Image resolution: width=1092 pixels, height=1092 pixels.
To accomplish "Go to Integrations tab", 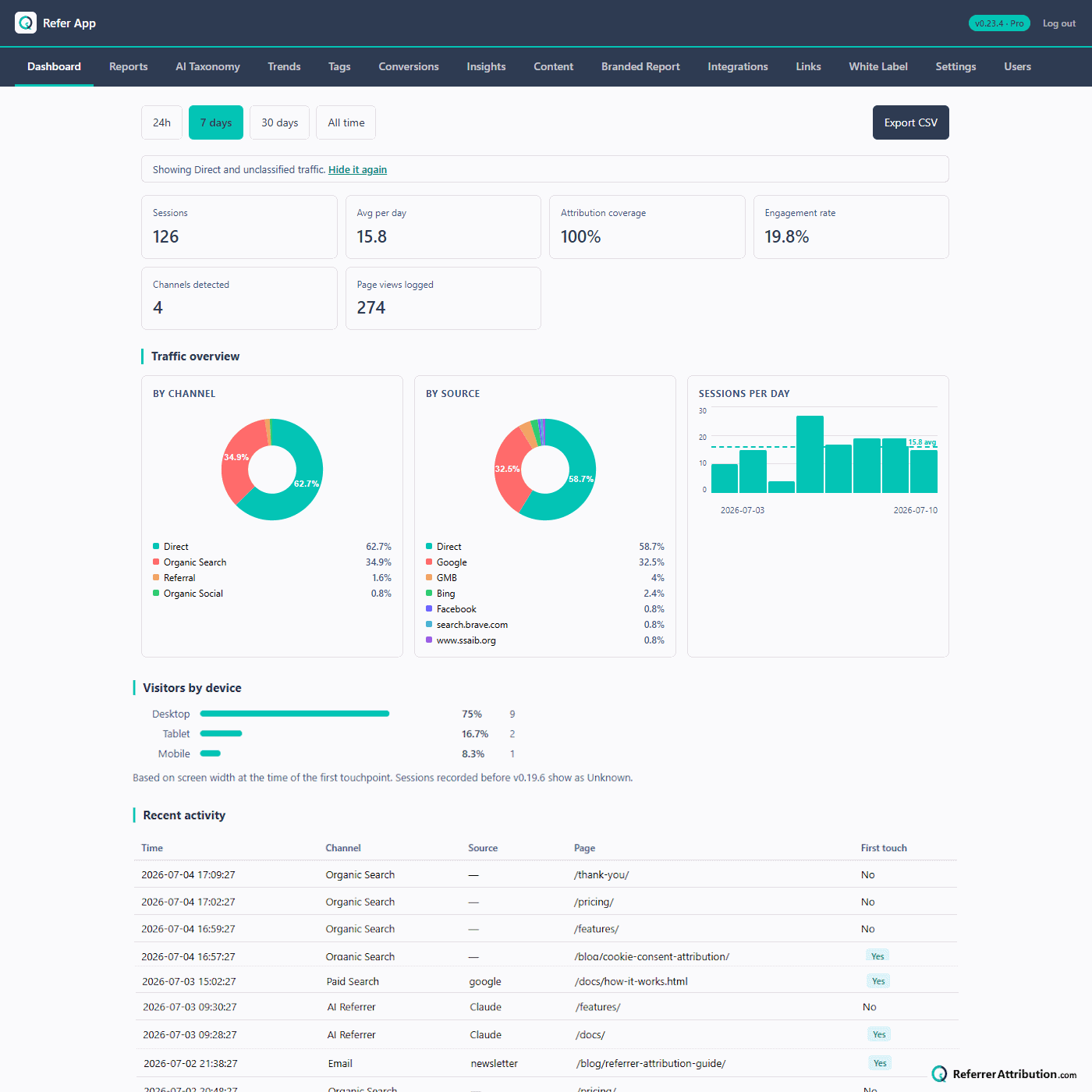I will point(738,66).
